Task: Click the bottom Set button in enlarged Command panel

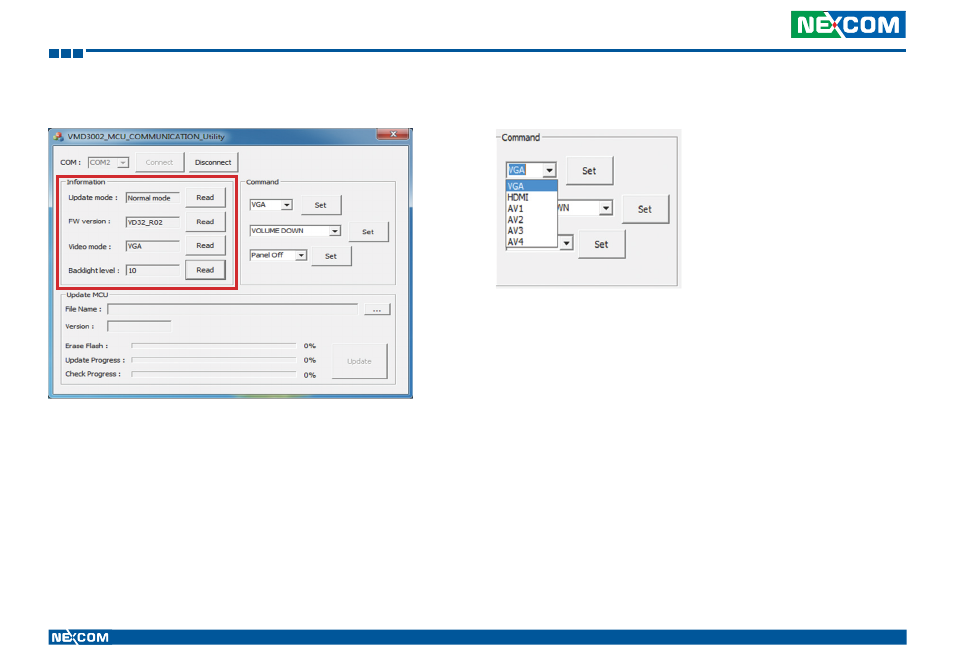Action: click(x=601, y=245)
